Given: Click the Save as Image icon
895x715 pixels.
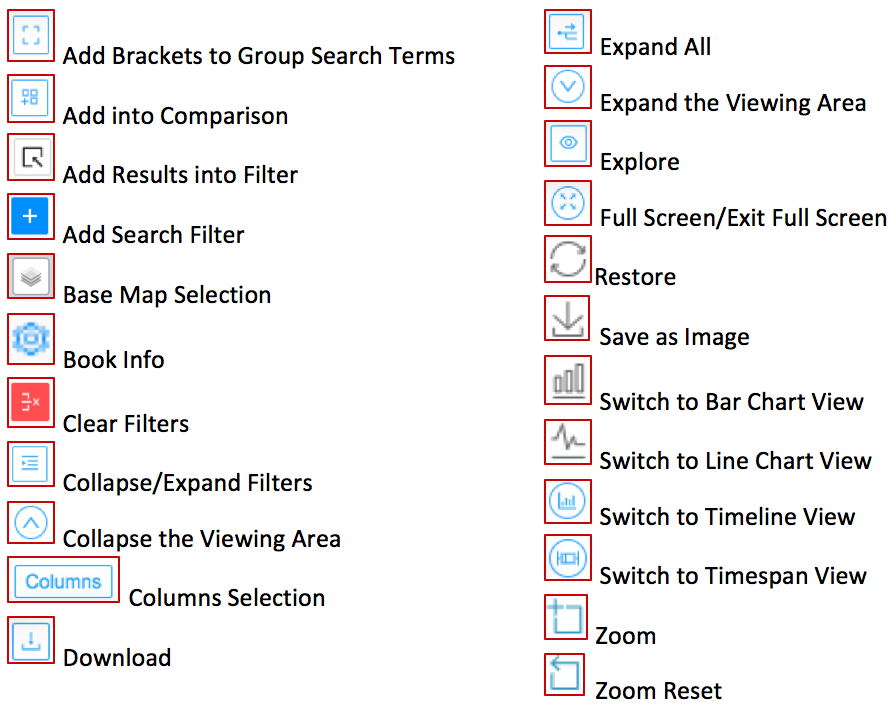Looking at the screenshot, I should pyautogui.click(x=568, y=319).
